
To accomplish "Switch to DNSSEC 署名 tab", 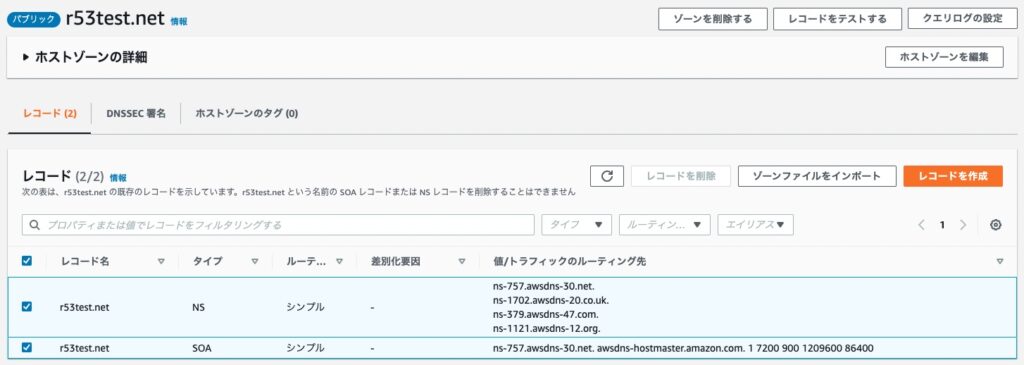I will [136, 114].
